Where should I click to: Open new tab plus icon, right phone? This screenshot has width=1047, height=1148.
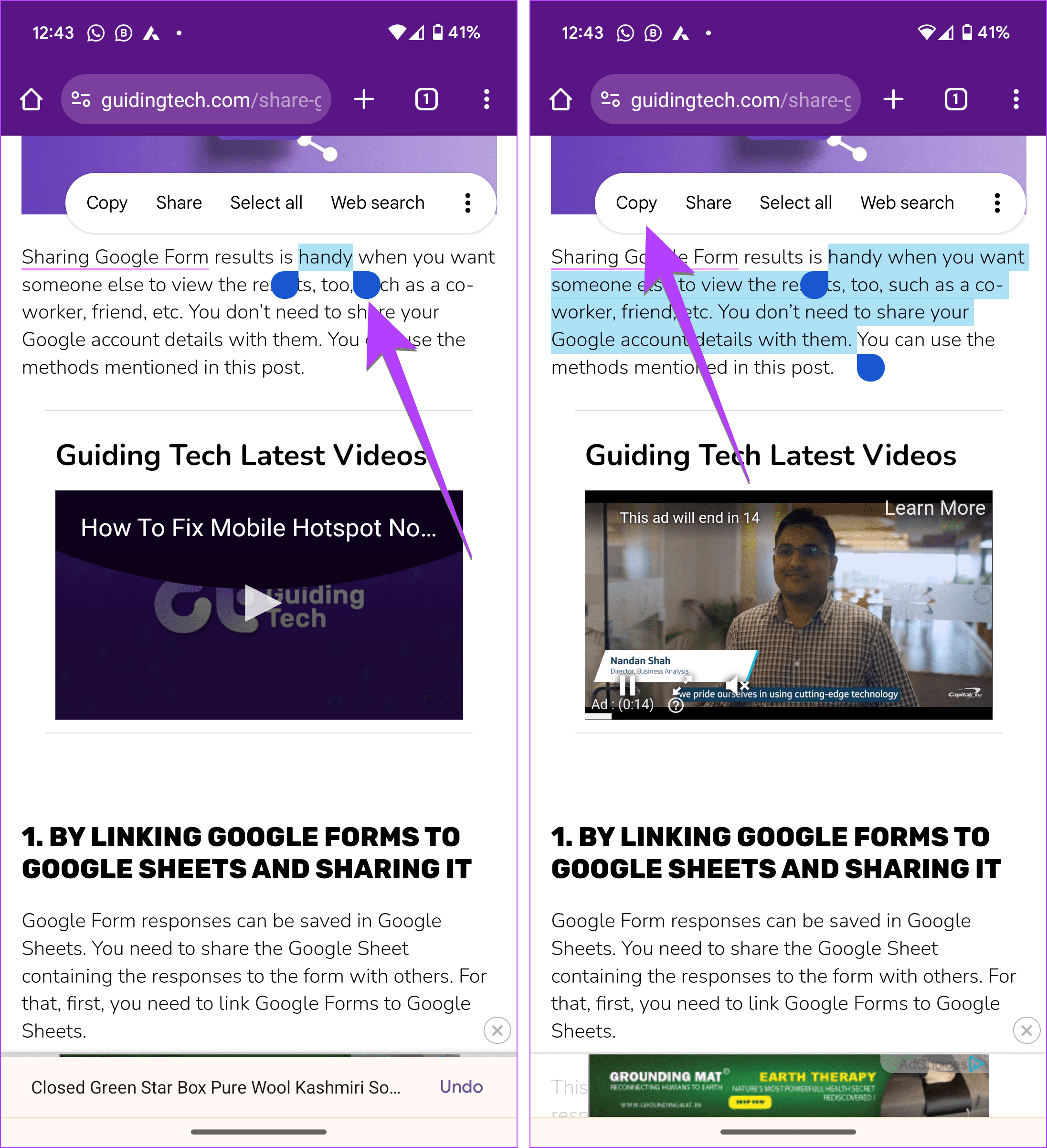click(893, 100)
